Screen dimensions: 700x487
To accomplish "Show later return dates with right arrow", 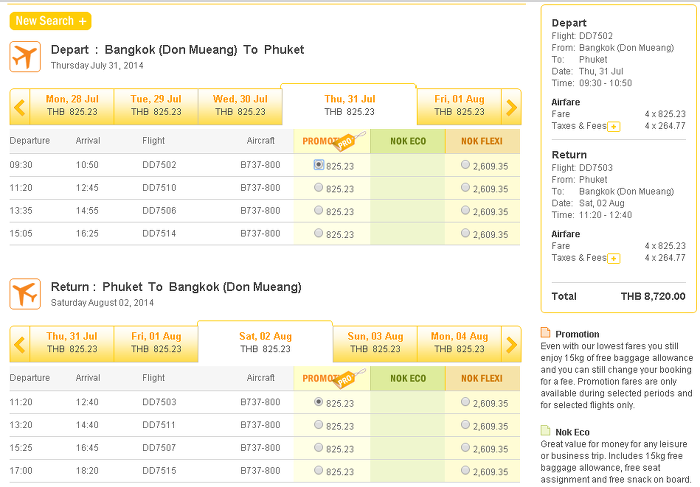I will (512, 344).
